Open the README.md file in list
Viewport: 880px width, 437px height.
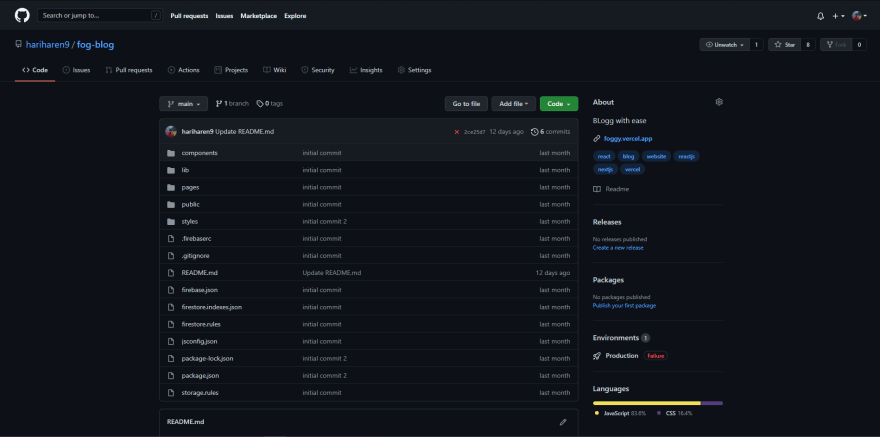point(199,273)
